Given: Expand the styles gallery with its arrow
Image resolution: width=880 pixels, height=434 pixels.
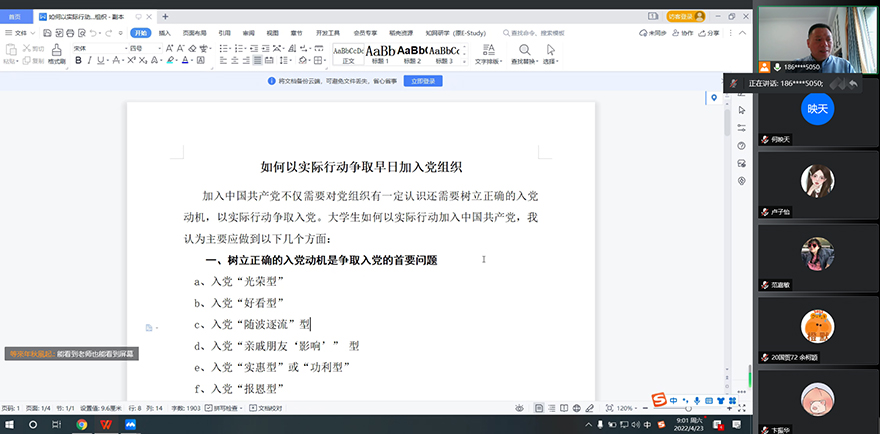Looking at the screenshot, I should click(465, 62).
